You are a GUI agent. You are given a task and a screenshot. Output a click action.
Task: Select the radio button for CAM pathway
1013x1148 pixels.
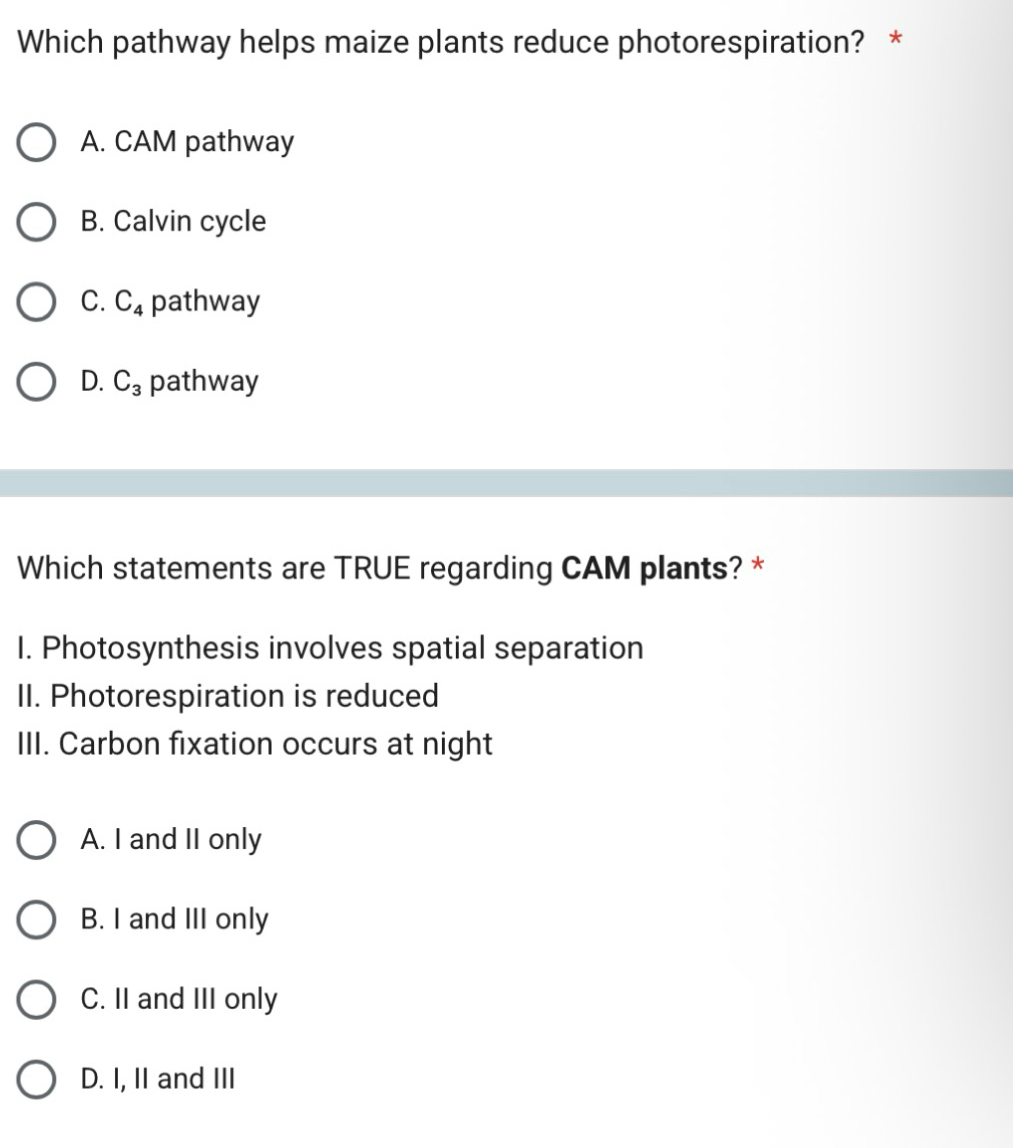(37, 143)
